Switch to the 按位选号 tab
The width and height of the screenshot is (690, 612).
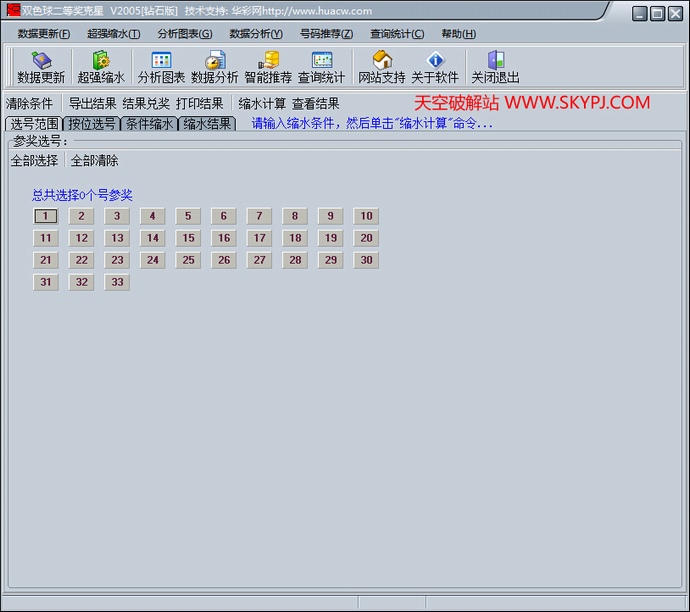pyautogui.click(x=91, y=124)
